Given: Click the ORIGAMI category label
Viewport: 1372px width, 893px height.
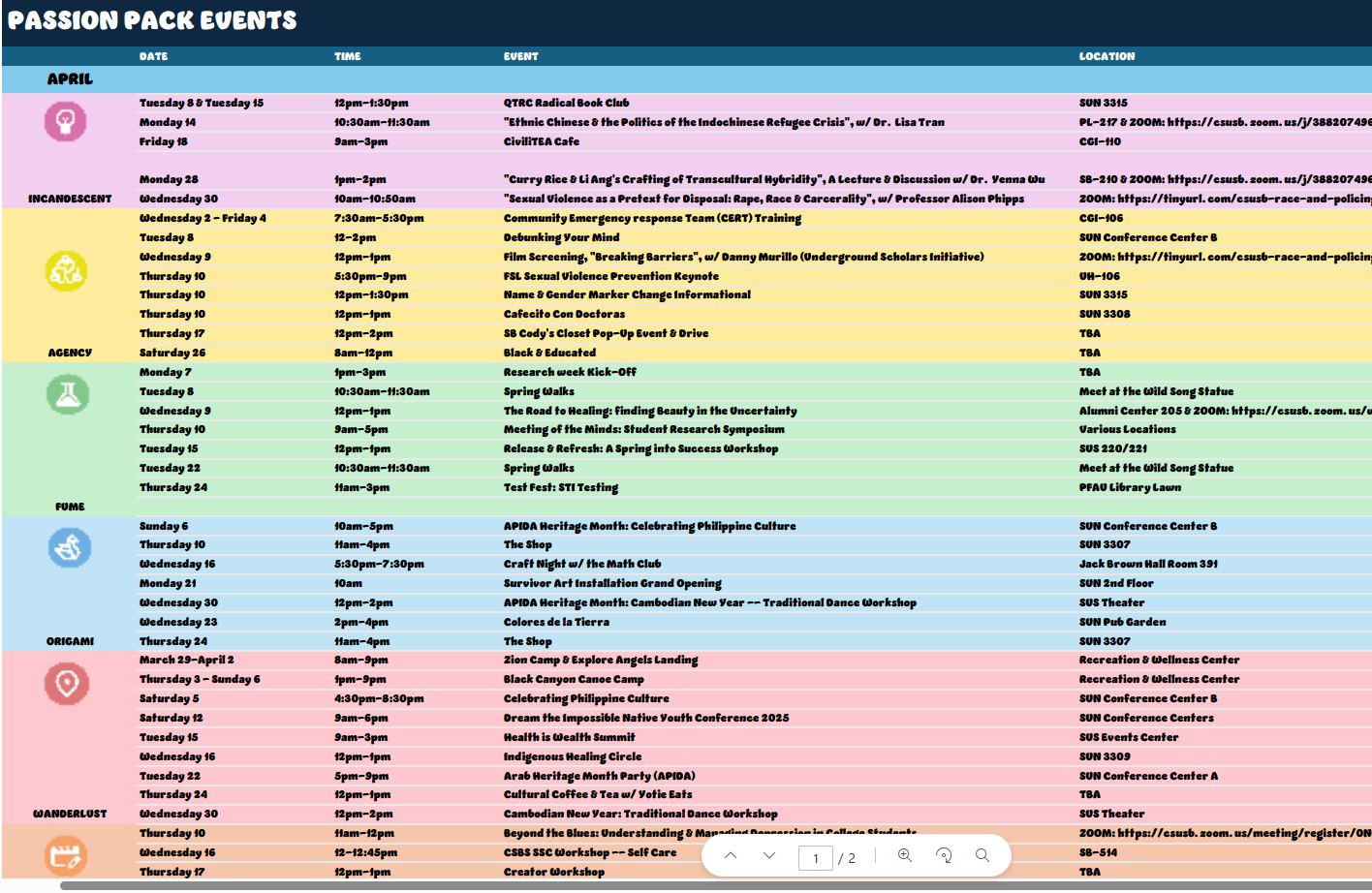Looking at the screenshot, I should (x=70, y=641).
